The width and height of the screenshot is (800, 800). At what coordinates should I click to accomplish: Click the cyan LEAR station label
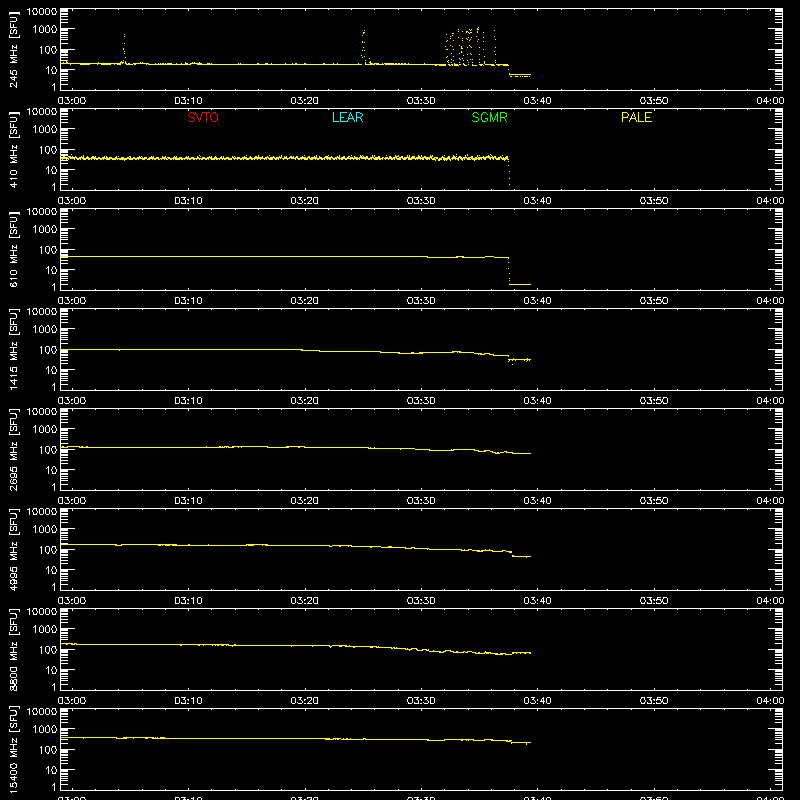click(x=347, y=117)
